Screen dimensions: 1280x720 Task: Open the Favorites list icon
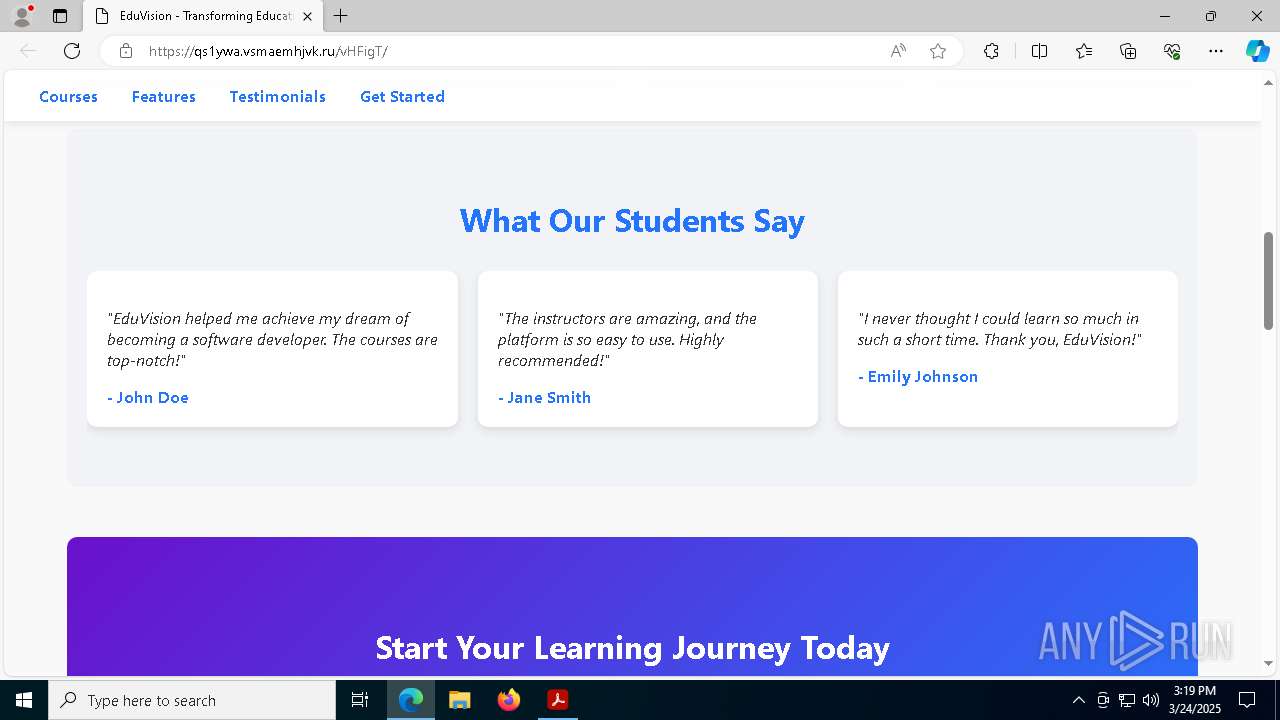point(1084,51)
